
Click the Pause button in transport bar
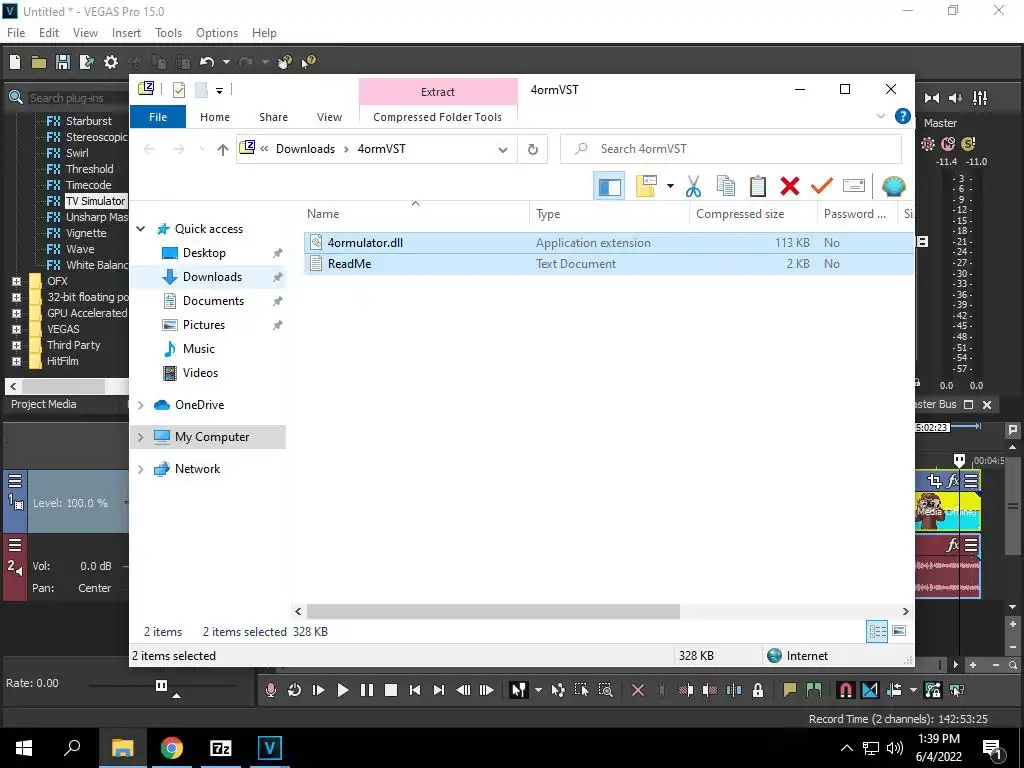click(x=366, y=690)
